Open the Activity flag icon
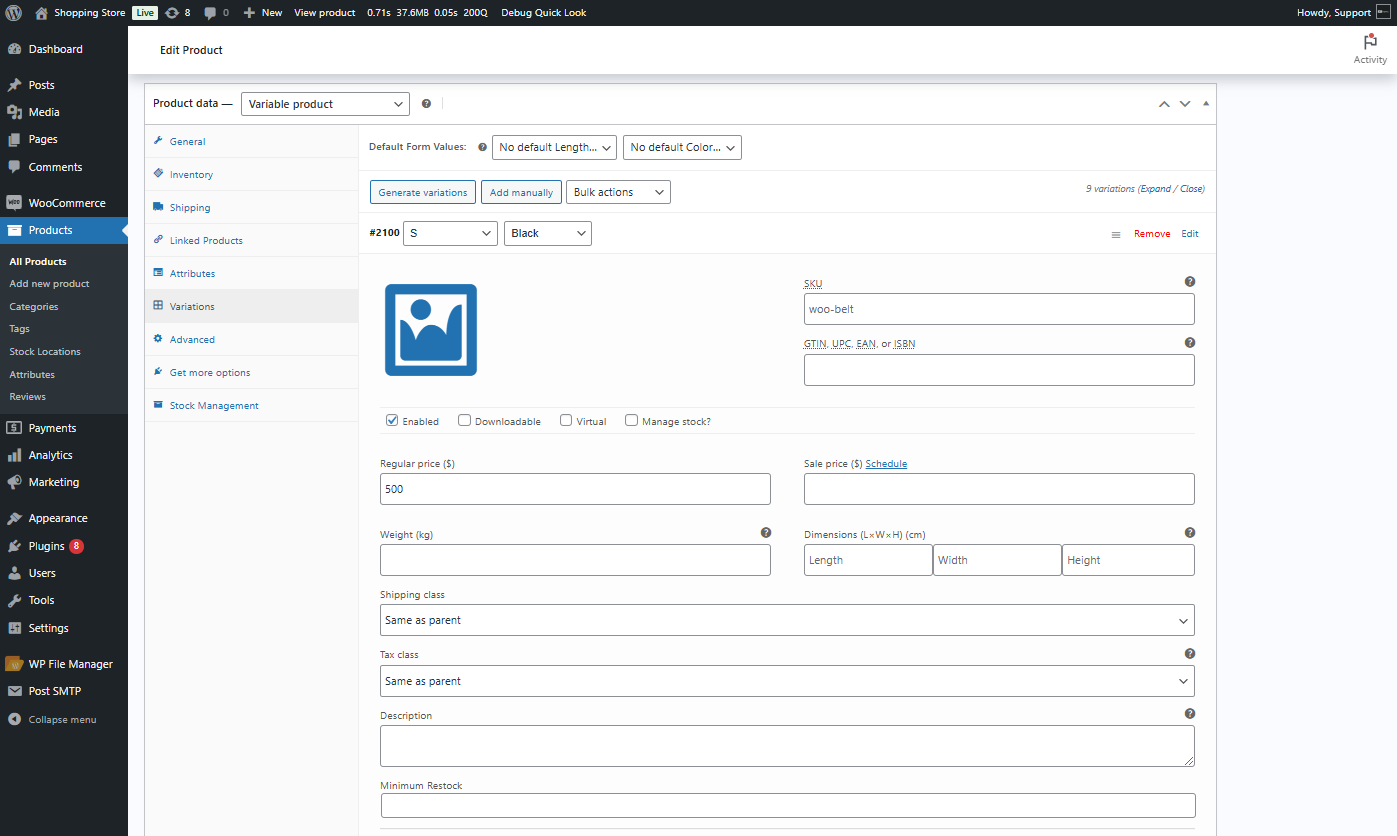Image resolution: width=1397 pixels, height=836 pixels. point(1370,42)
